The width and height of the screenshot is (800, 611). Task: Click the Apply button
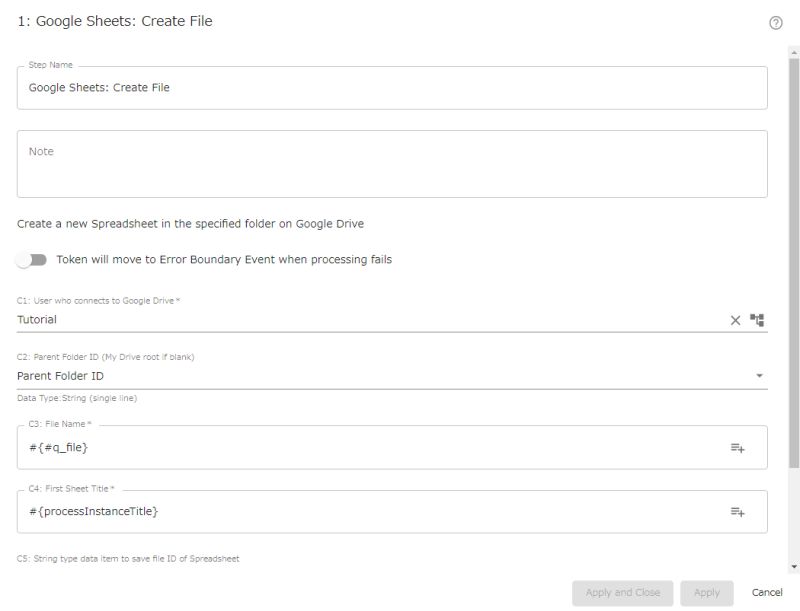pos(707,592)
